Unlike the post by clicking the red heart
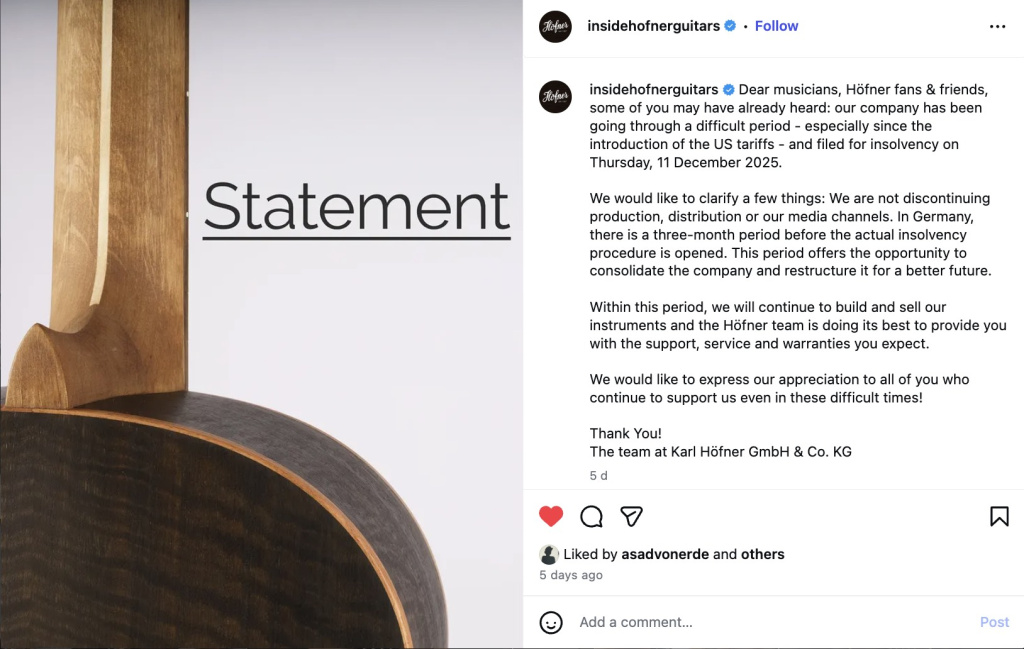1024x649 pixels. point(550,517)
